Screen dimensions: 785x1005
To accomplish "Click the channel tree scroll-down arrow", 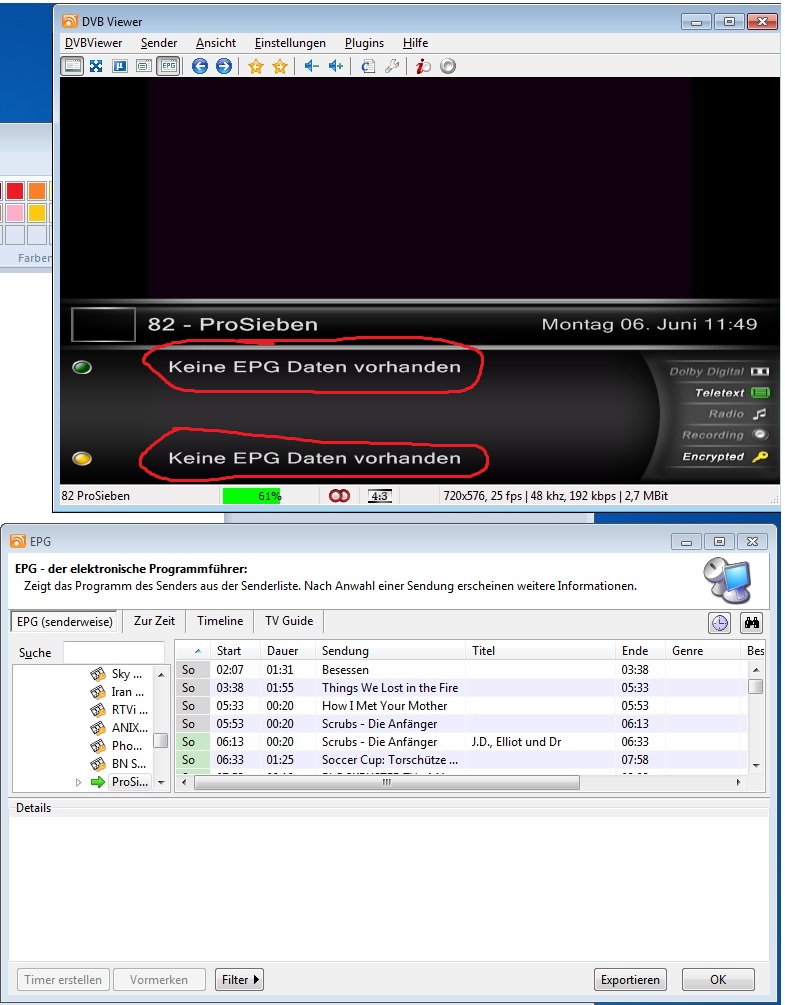I will [161, 782].
